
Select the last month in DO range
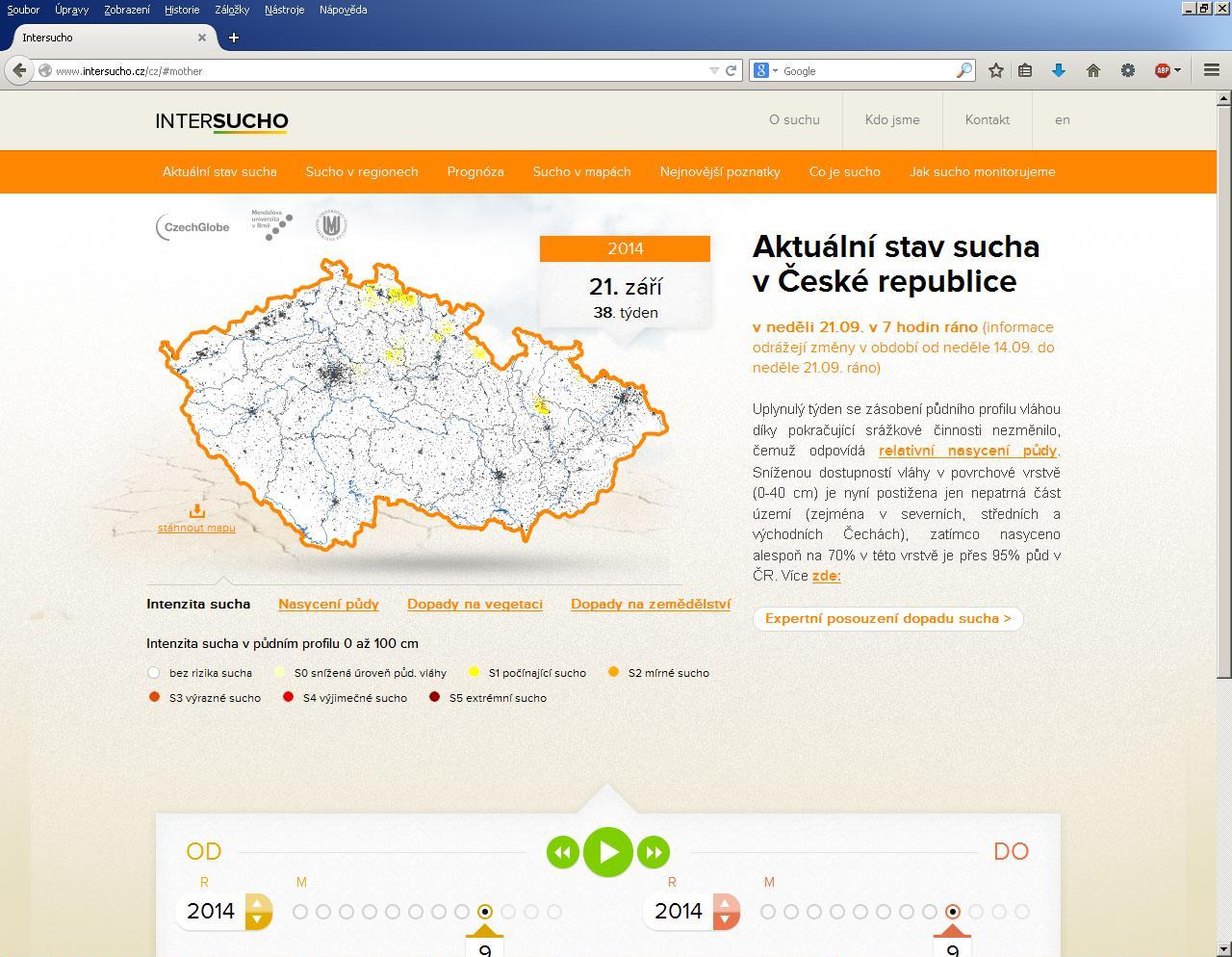click(x=1022, y=912)
